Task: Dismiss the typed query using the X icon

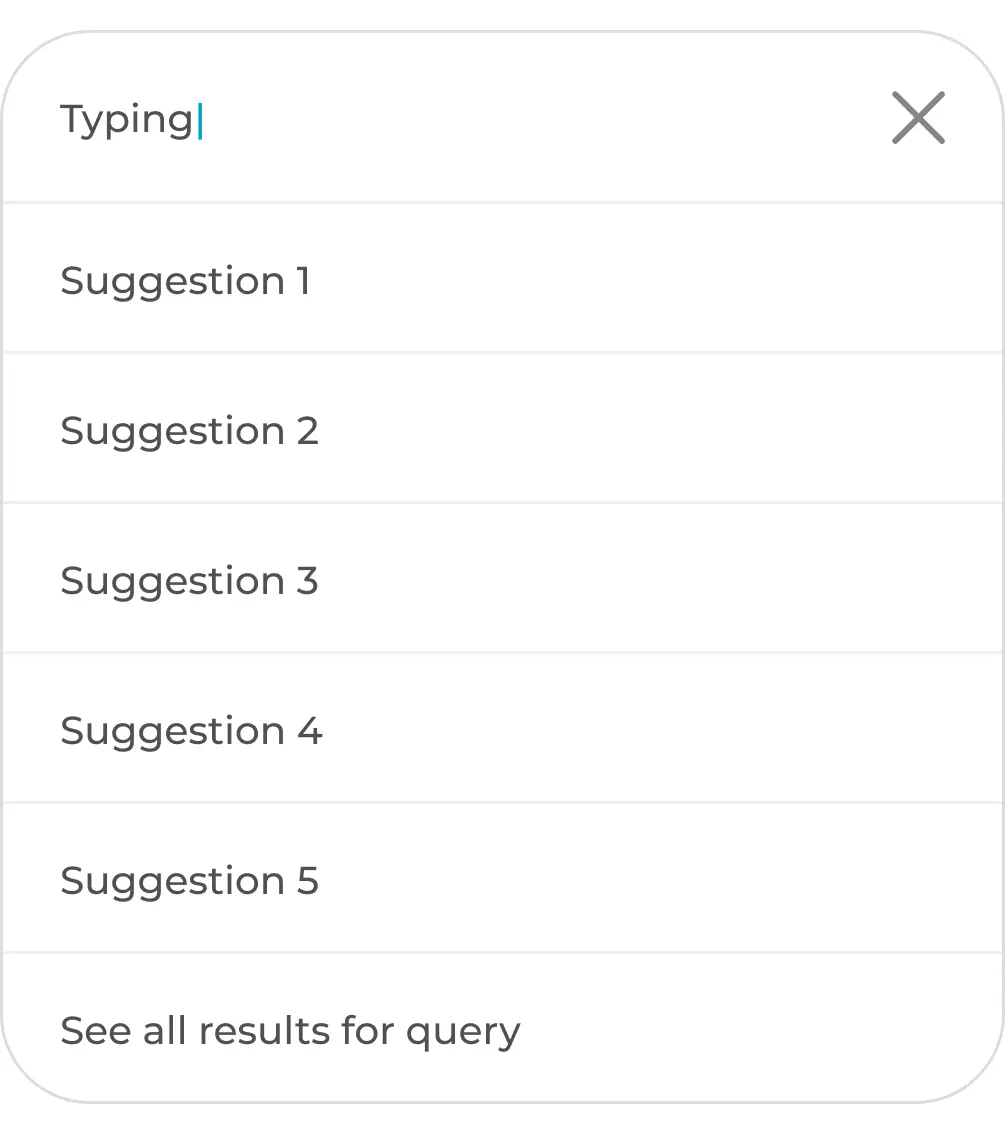Action: pos(918,118)
